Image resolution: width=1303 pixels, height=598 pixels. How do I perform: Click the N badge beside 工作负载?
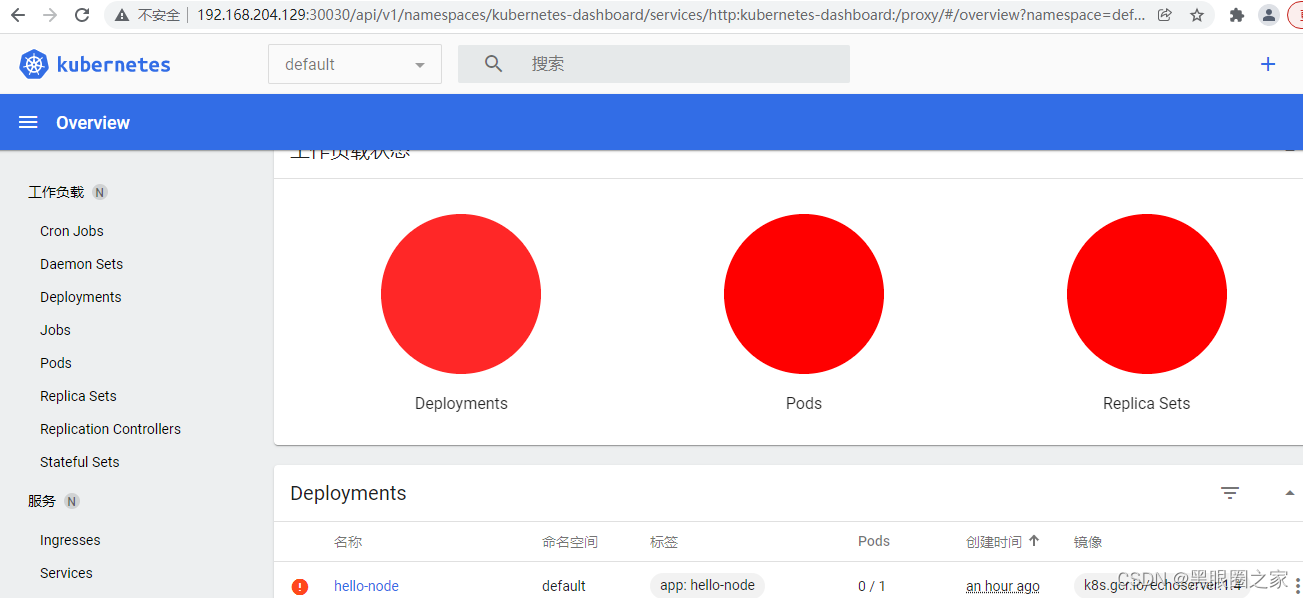100,192
